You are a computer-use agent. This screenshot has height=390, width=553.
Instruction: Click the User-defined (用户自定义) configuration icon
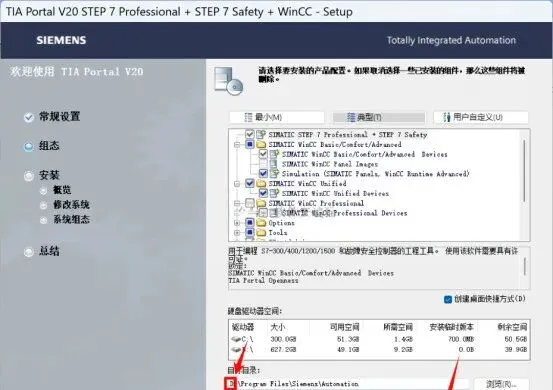(447, 117)
